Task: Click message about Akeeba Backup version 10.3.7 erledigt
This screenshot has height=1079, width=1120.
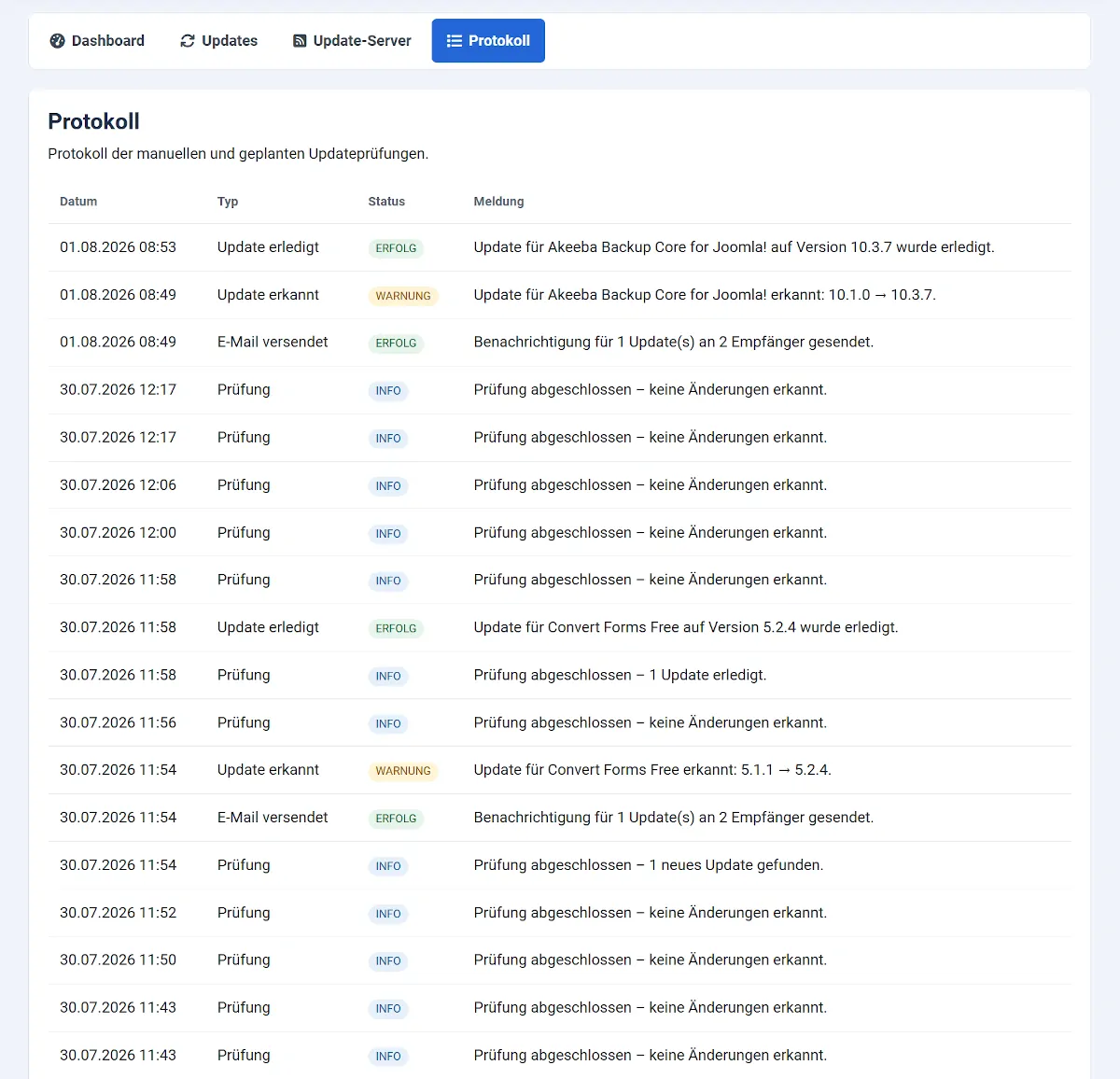Action: coord(734,247)
